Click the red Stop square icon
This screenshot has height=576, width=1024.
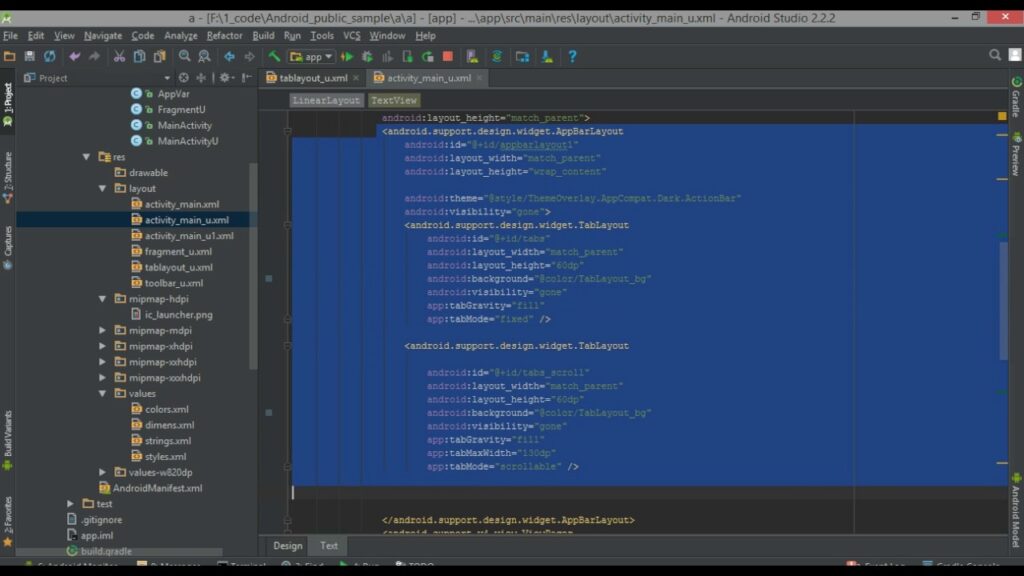click(x=448, y=57)
